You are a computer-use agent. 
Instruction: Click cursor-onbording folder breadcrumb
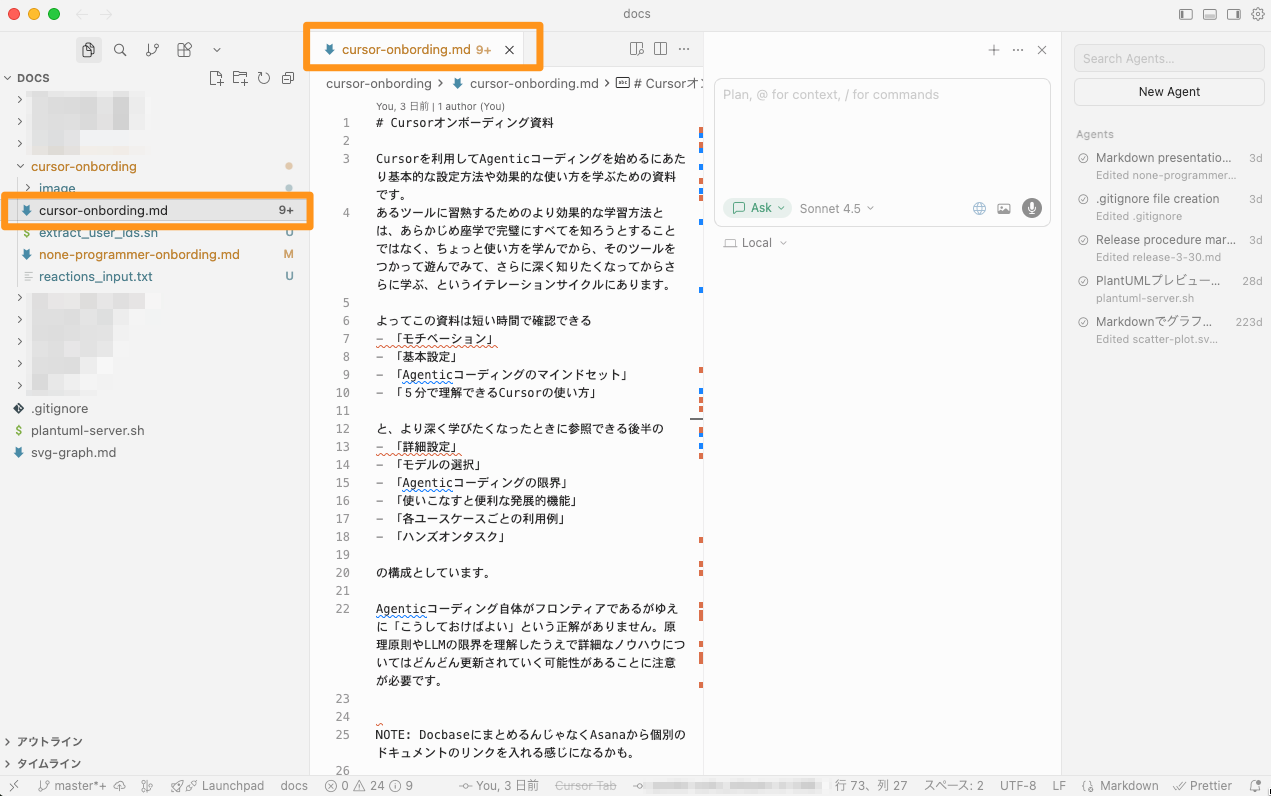coord(379,84)
